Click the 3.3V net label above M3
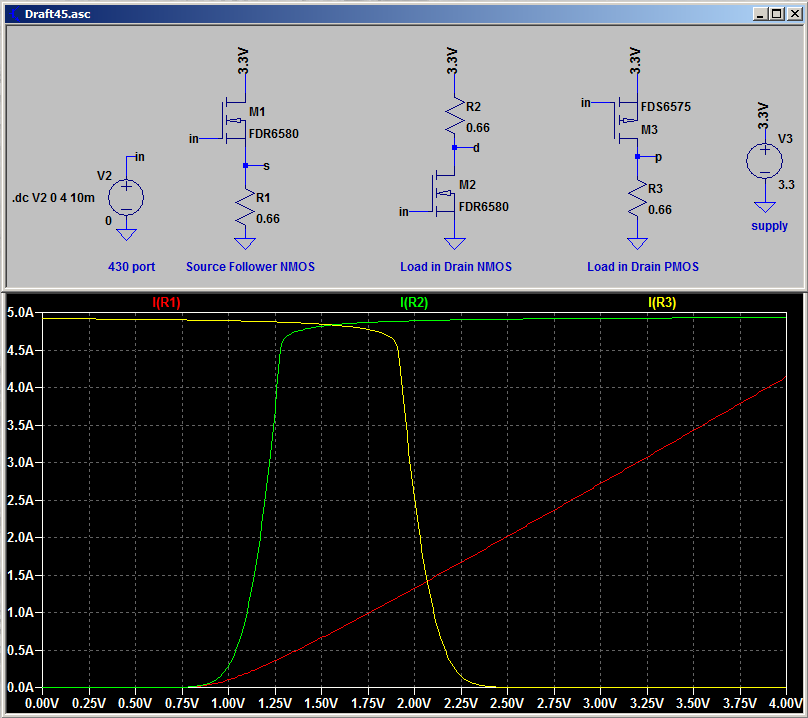The height and width of the screenshot is (718, 808). click(x=635, y=61)
